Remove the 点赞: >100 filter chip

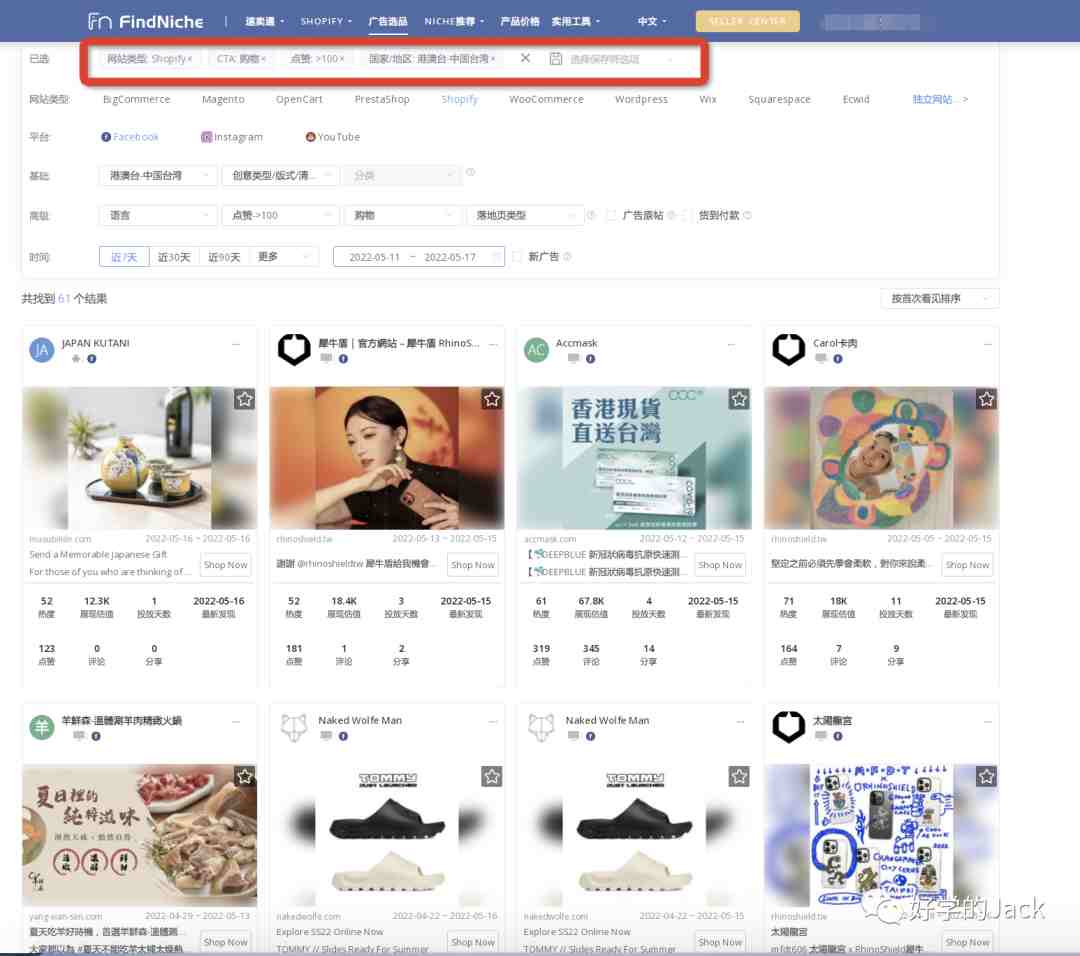[342, 59]
